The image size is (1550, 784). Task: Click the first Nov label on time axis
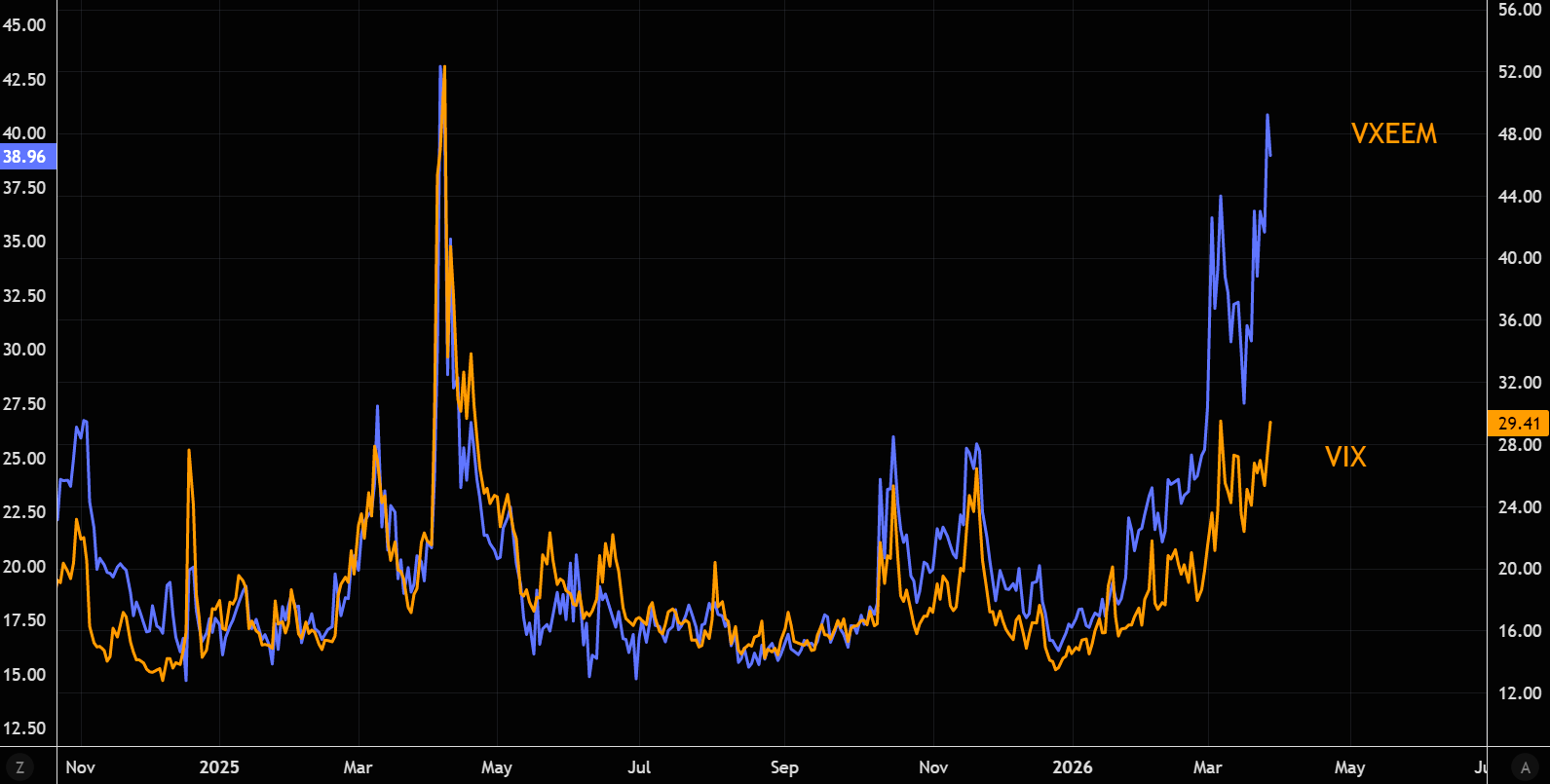click(80, 767)
